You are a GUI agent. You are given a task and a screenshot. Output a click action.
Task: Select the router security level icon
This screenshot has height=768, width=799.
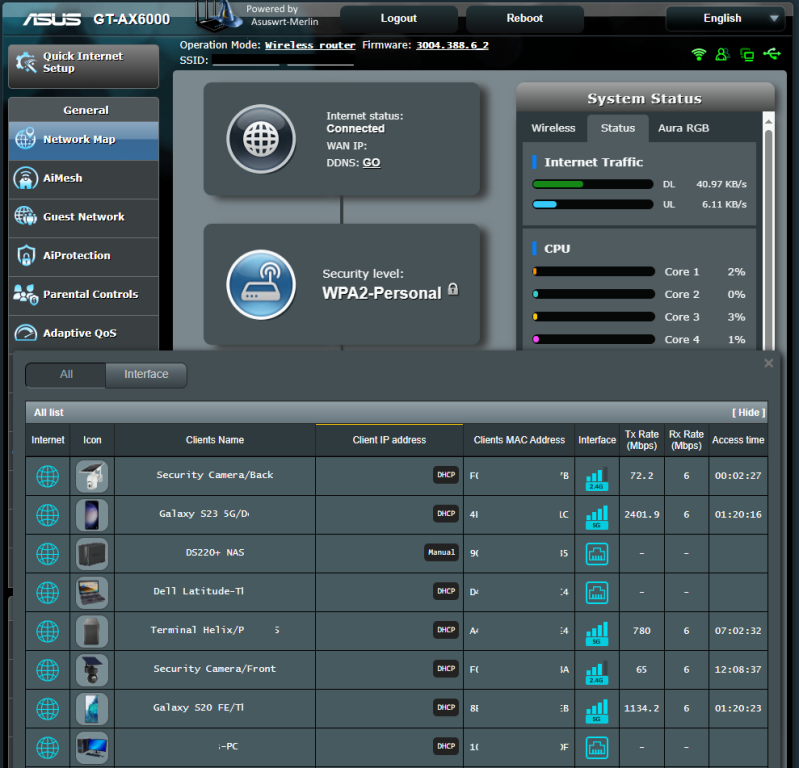(261, 285)
